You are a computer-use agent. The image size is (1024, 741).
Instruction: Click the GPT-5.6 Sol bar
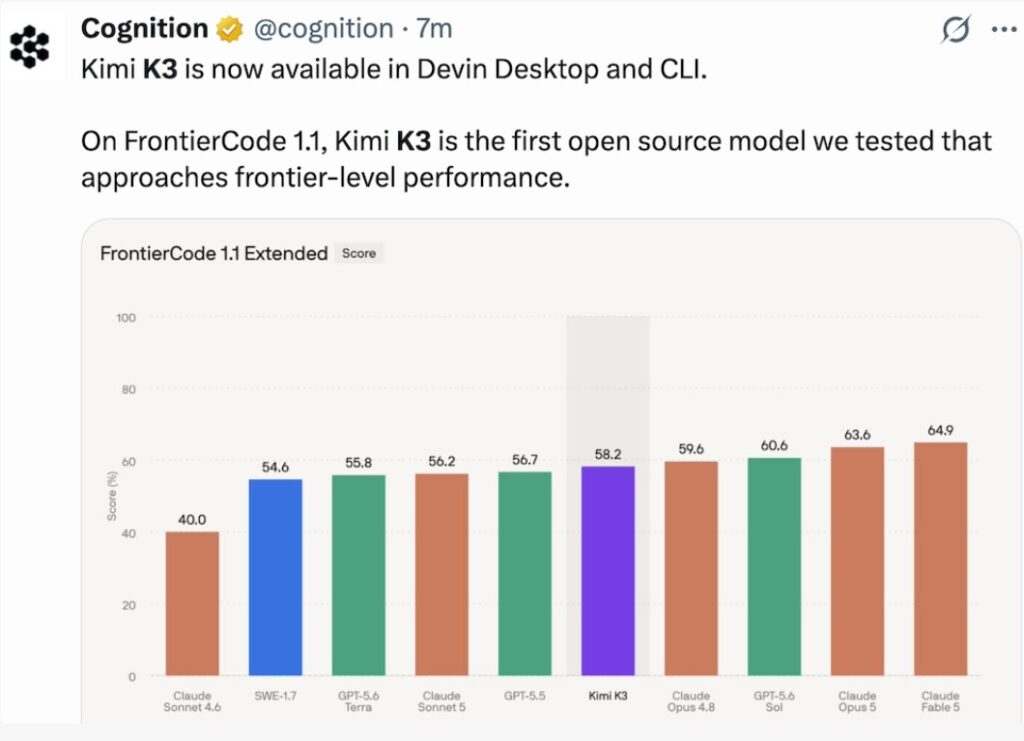click(774, 567)
